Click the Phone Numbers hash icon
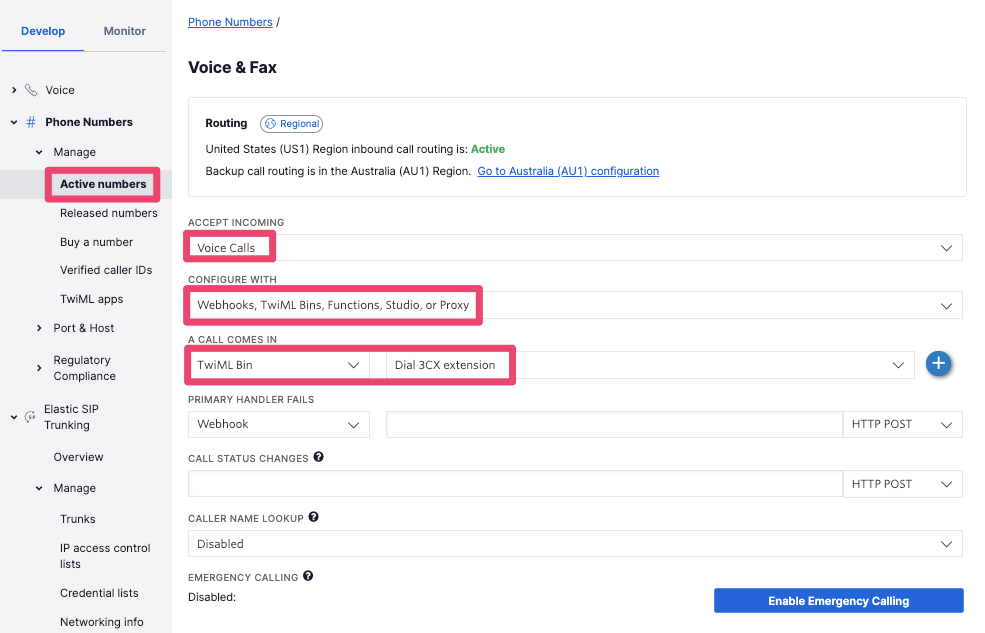This screenshot has height=633, width=985. (x=30, y=122)
